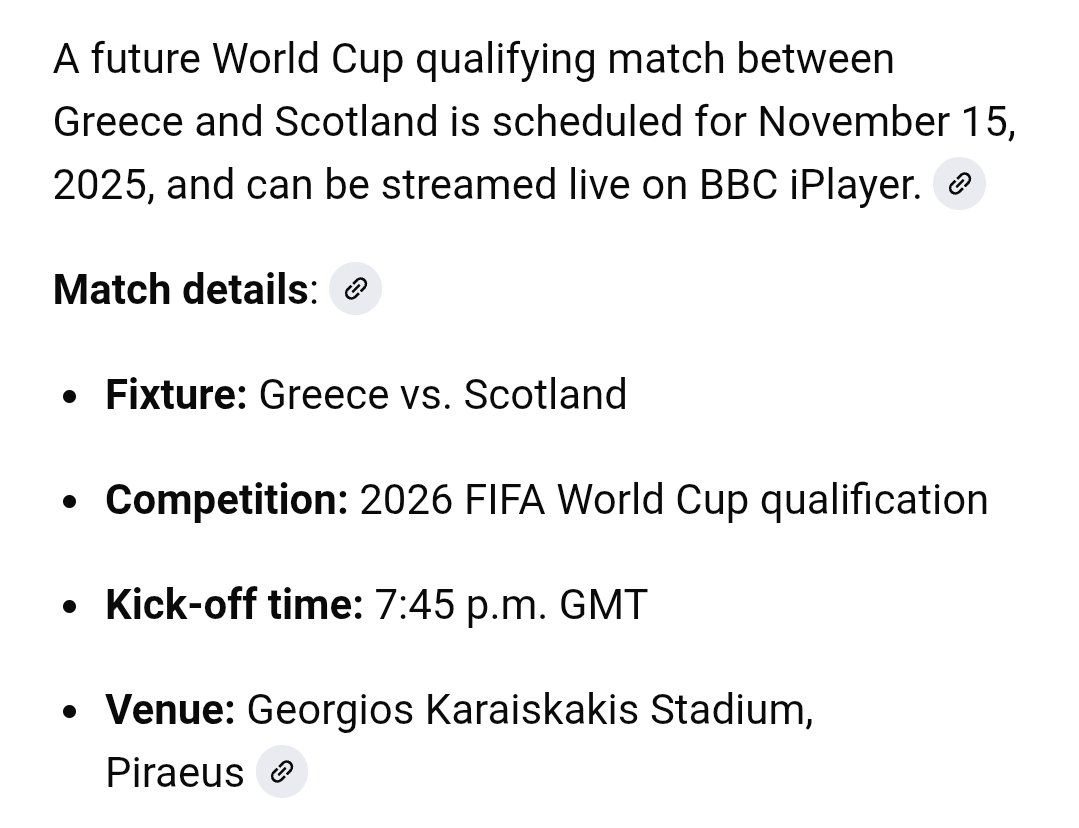
Task: Click the Greece vs. Scotland text
Action: tap(442, 394)
